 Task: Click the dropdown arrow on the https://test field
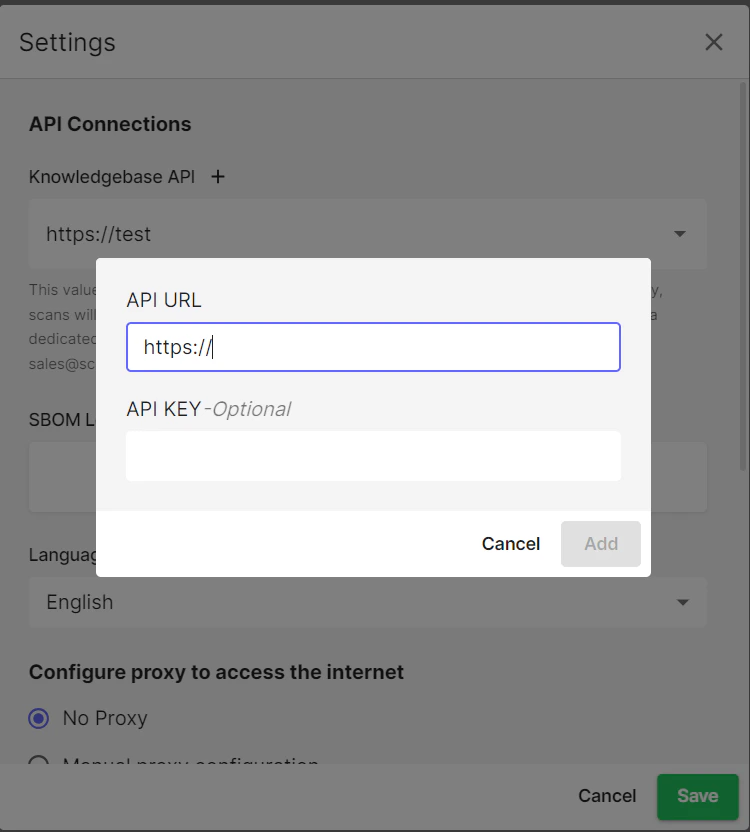[680, 234]
